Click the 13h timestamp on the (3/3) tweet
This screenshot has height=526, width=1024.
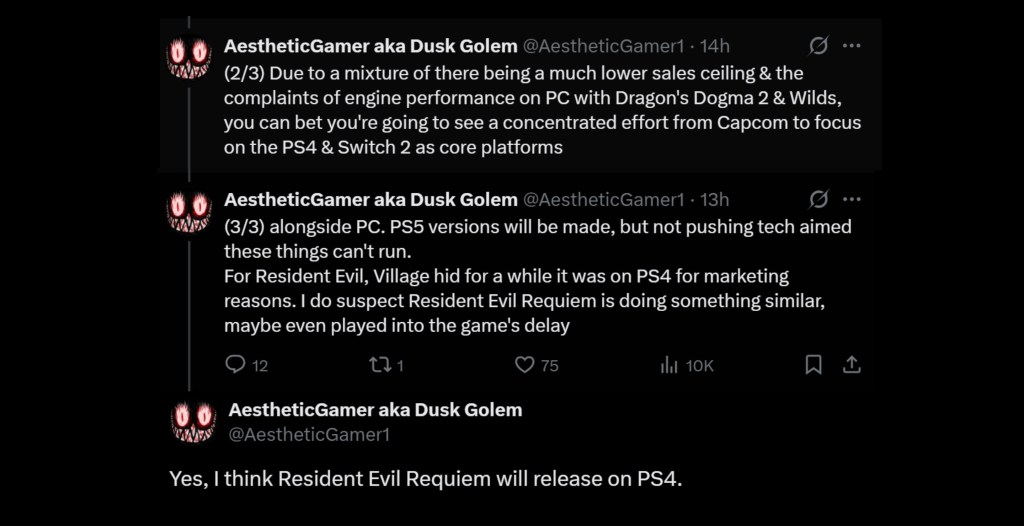(715, 200)
